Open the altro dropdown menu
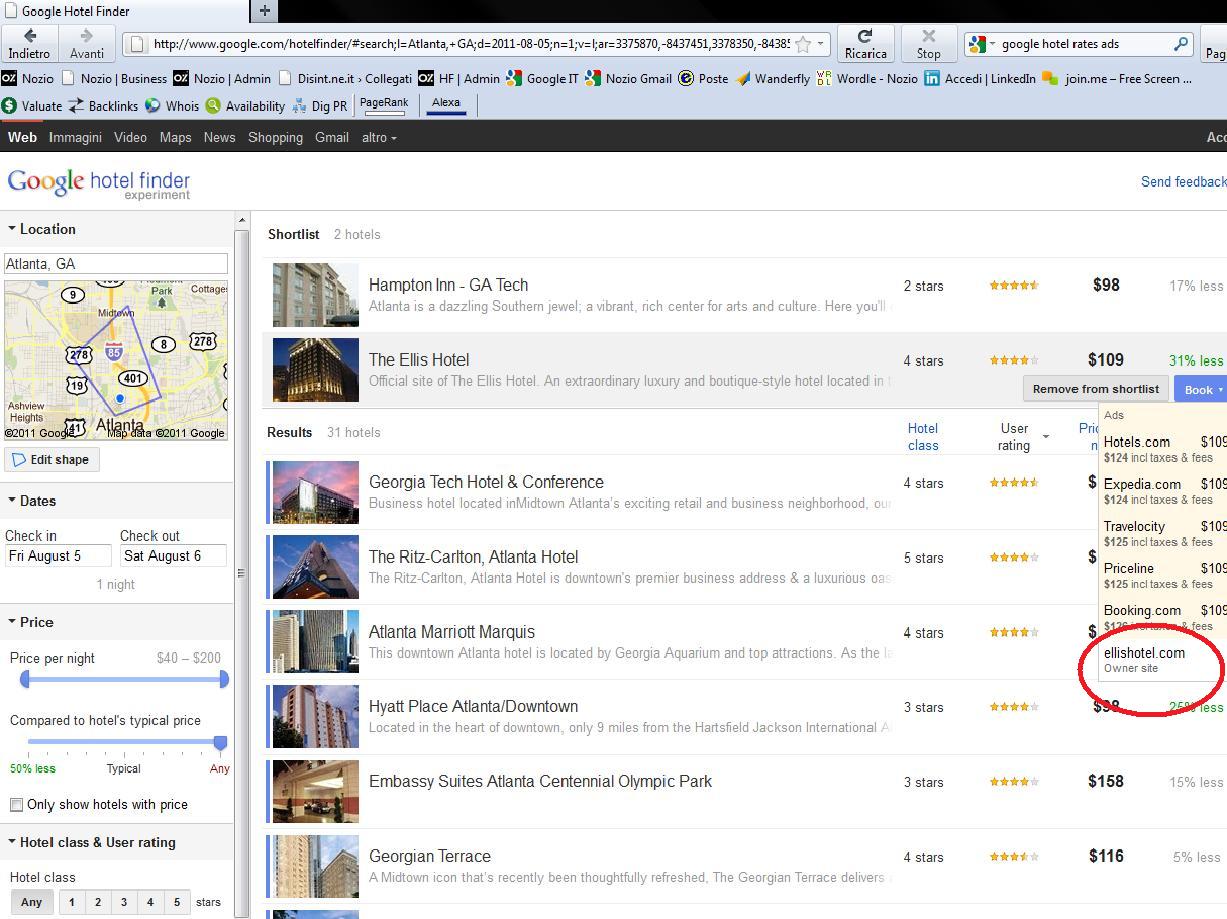Viewport: 1227px width, 919px height. 379,138
